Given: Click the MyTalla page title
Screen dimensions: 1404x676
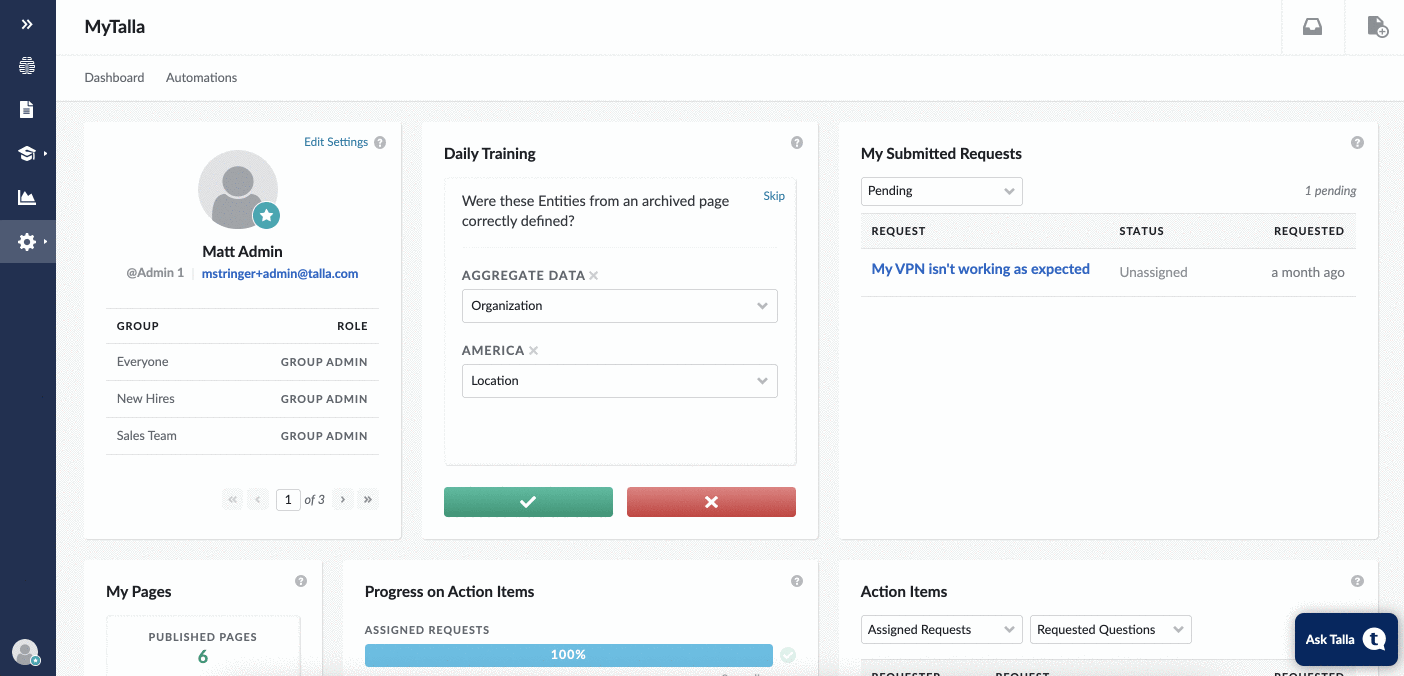Looking at the screenshot, I should [x=115, y=27].
